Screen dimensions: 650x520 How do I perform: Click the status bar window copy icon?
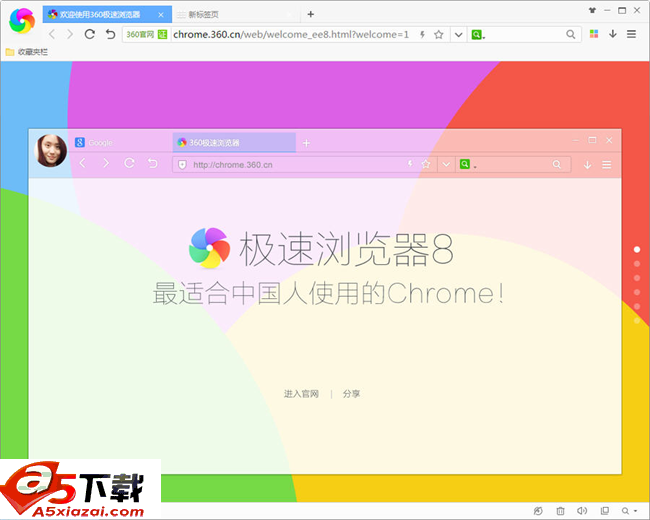coord(605,510)
